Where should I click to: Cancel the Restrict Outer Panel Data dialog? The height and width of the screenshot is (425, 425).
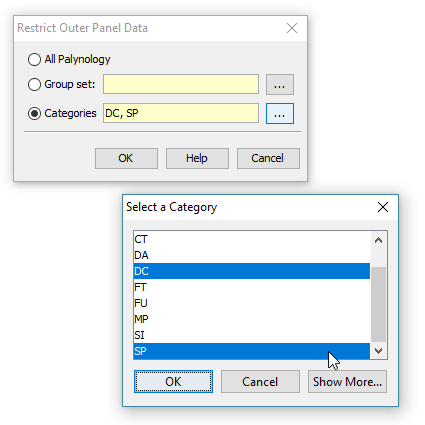point(268,158)
